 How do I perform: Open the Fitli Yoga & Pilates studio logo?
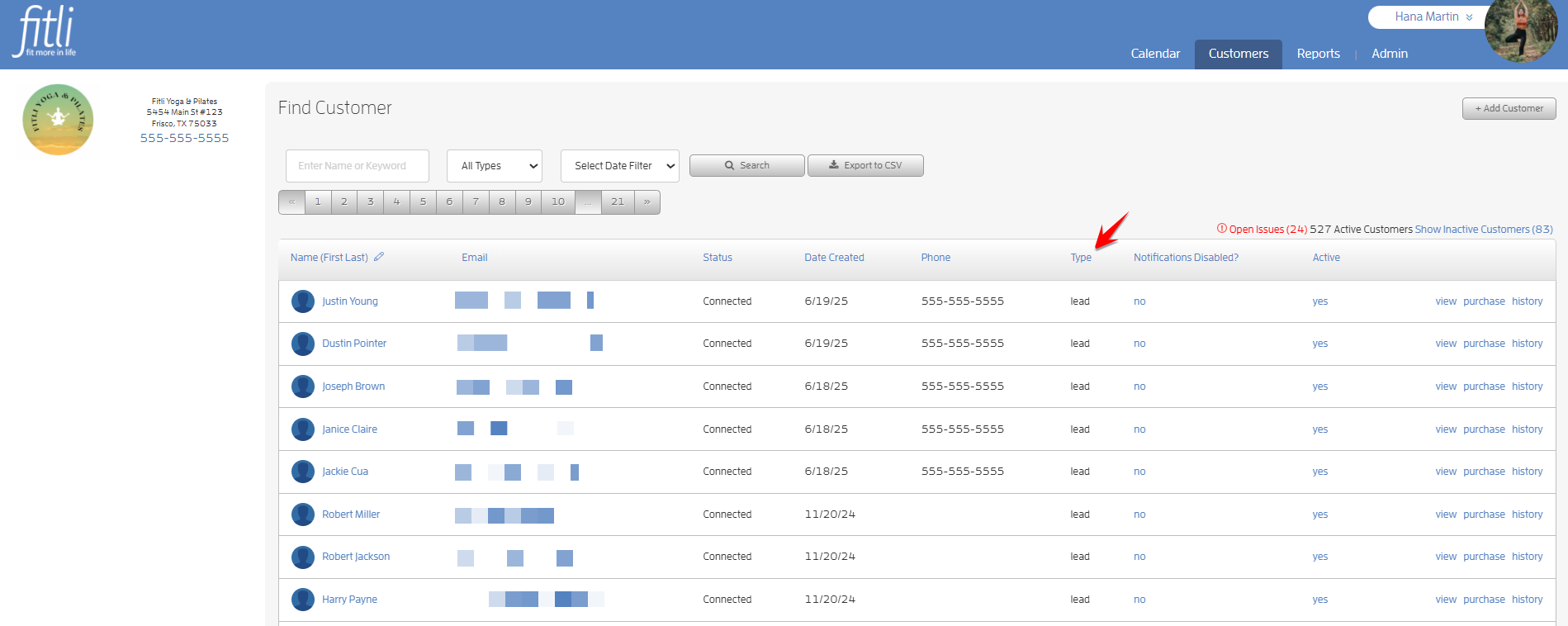(x=58, y=120)
